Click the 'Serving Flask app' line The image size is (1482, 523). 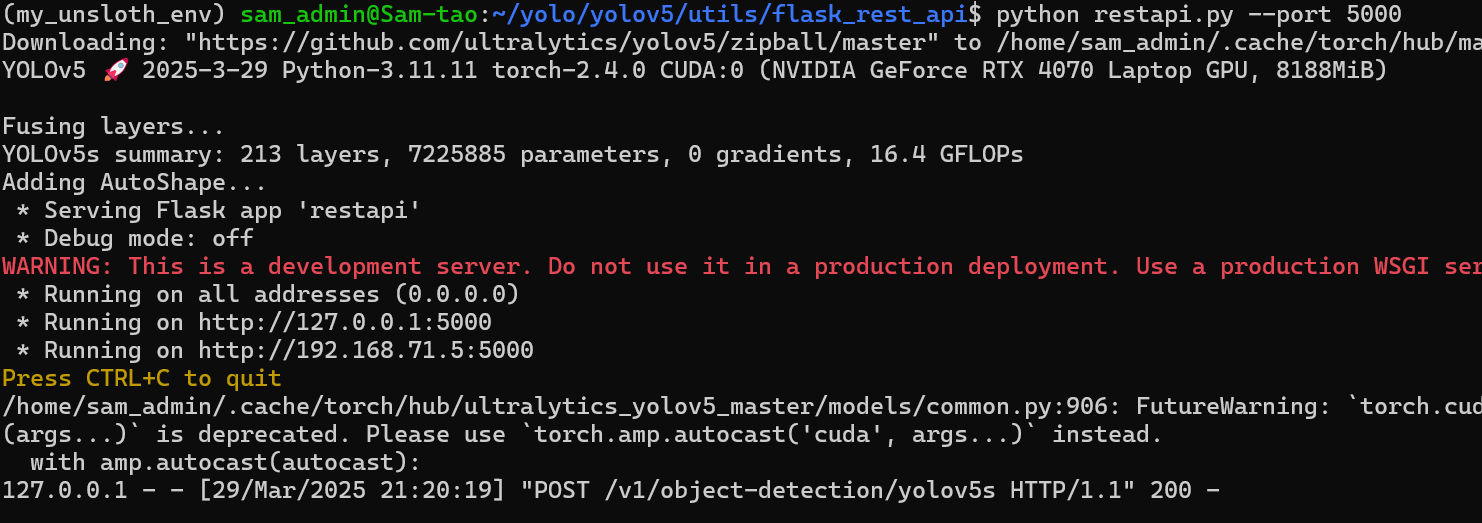(x=232, y=211)
